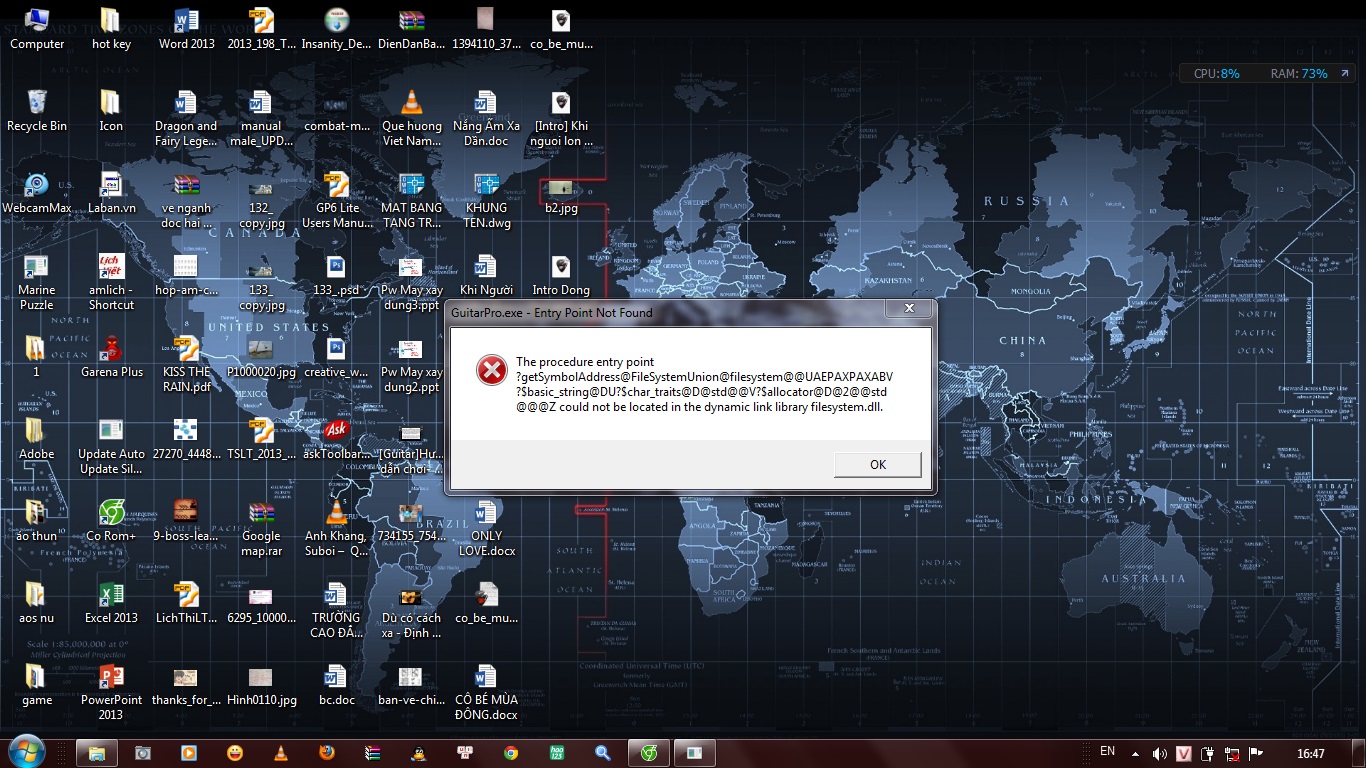Show hidden system tray icons
The width and height of the screenshot is (1366, 768).
(x=1135, y=753)
